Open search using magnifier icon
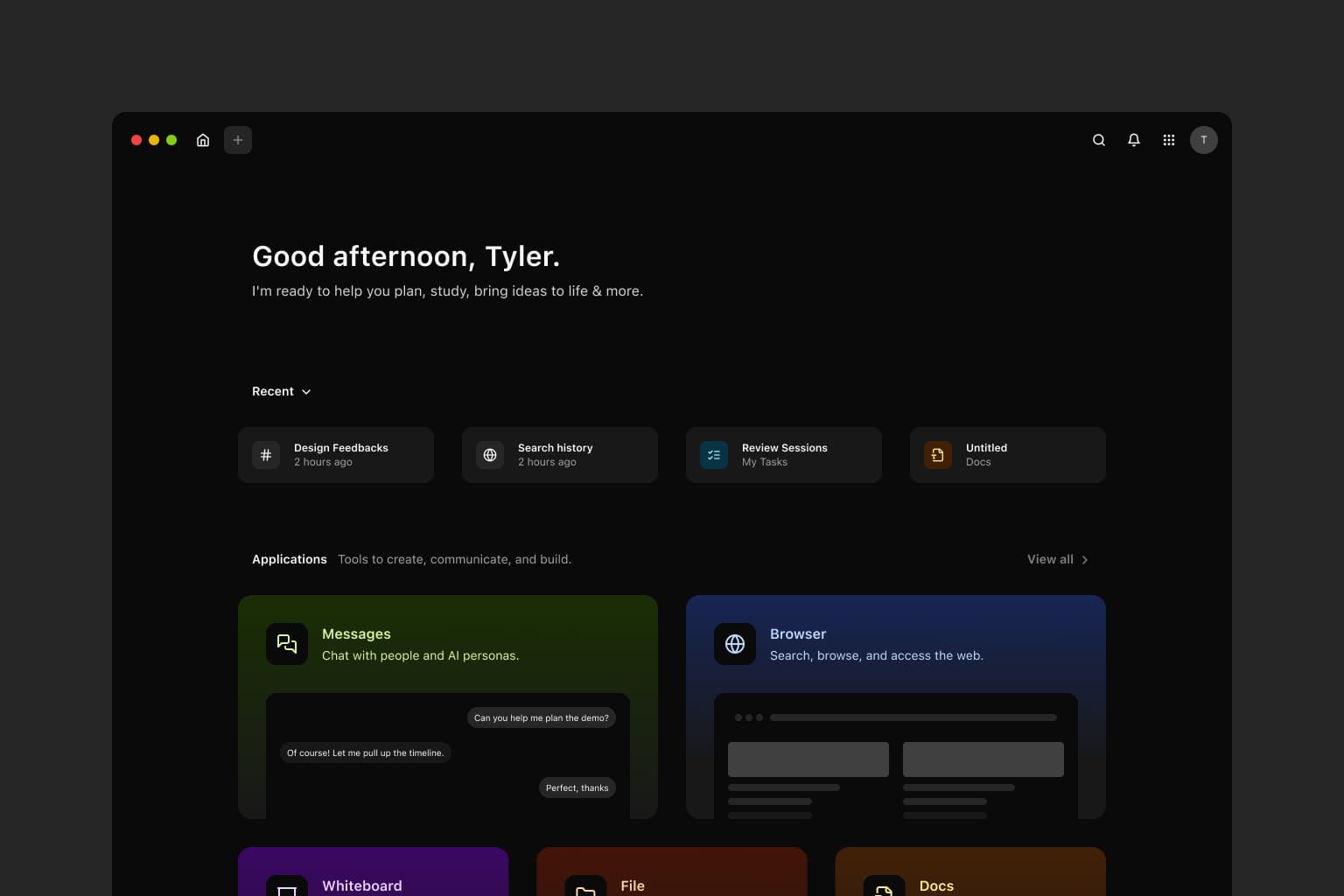The height and width of the screenshot is (896, 1344). (1099, 140)
